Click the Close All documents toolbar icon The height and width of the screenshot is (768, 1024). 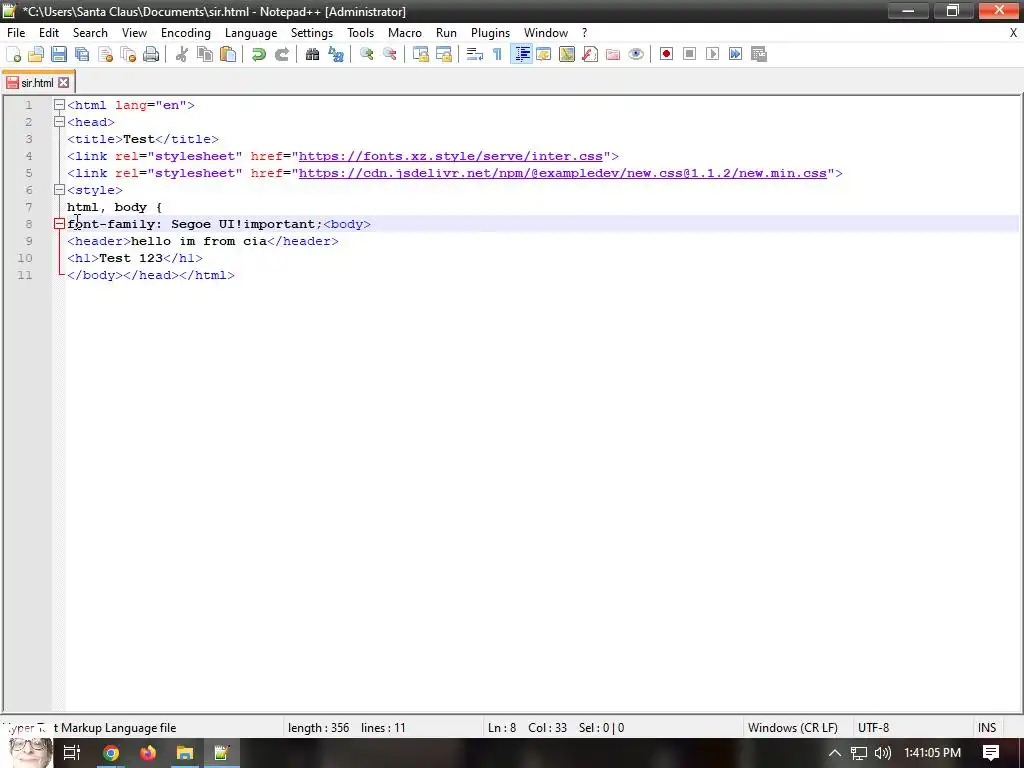[128, 54]
